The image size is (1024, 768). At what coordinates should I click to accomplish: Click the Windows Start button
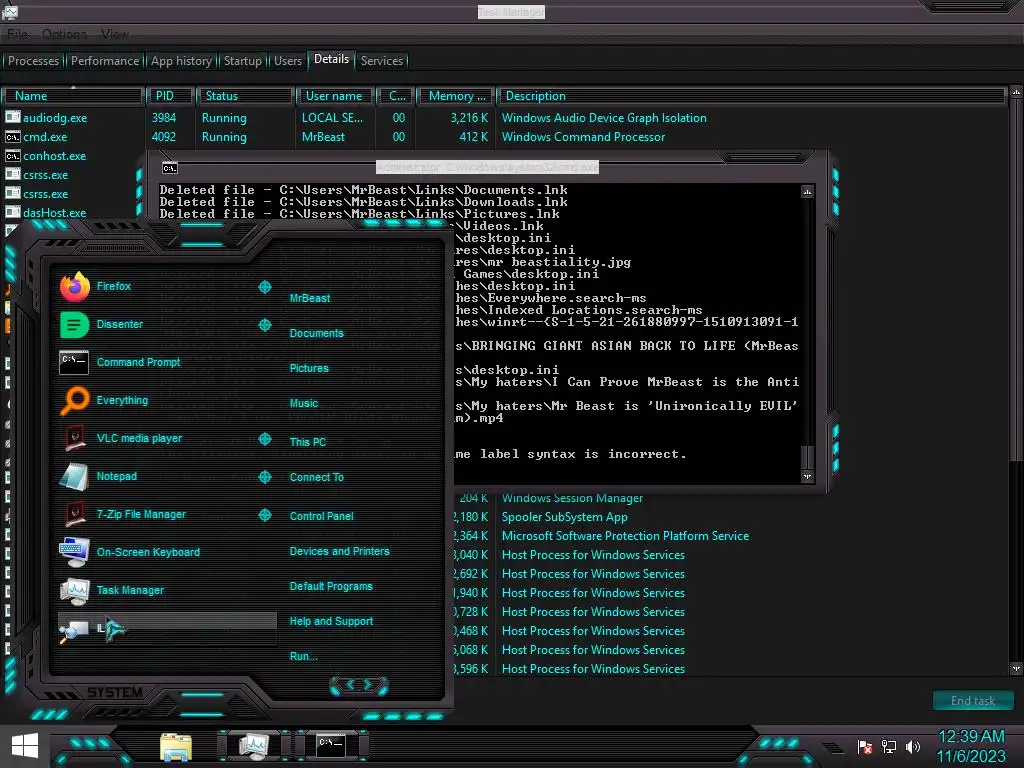pos(25,745)
